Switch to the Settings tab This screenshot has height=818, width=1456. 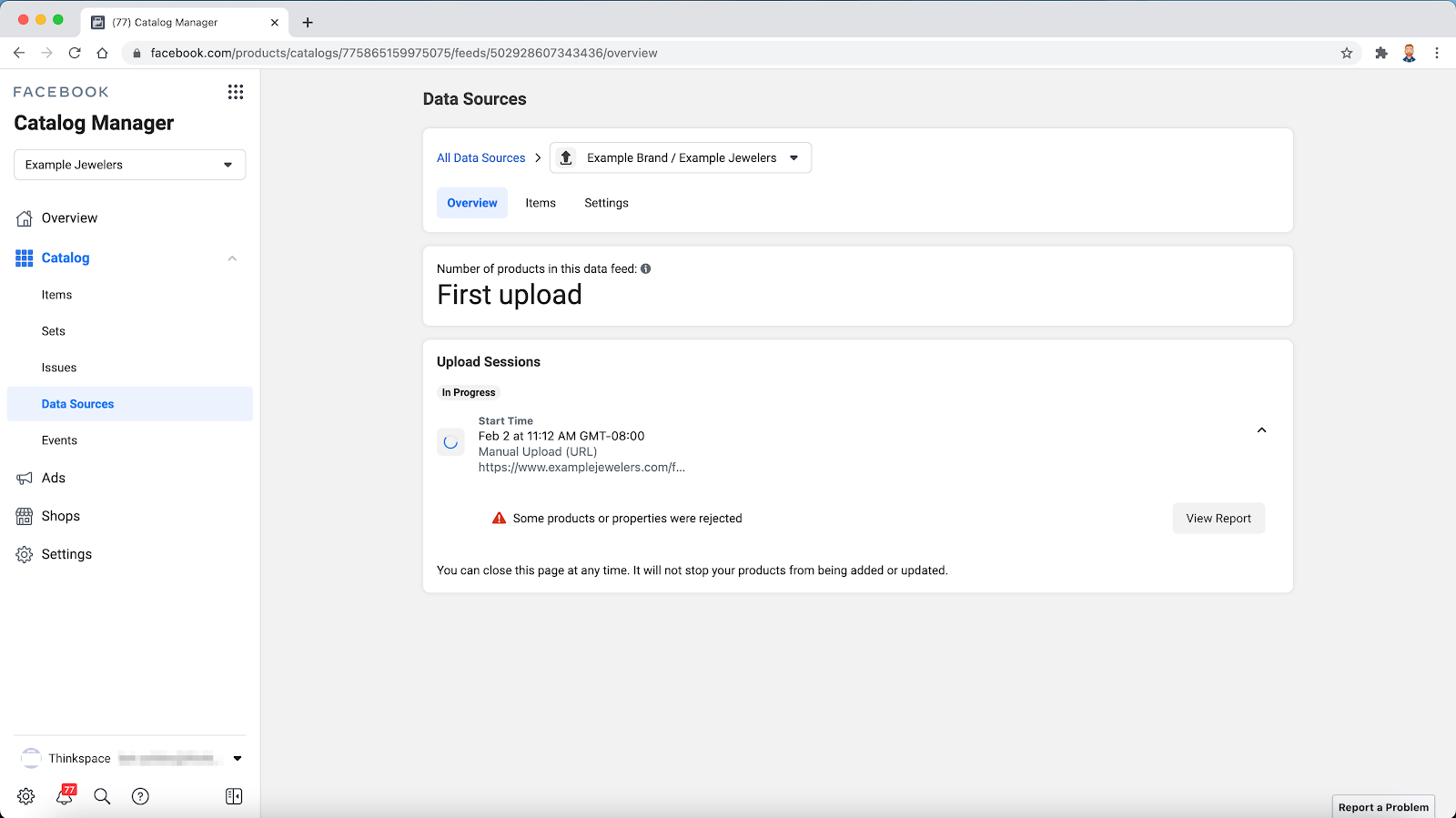coord(606,203)
